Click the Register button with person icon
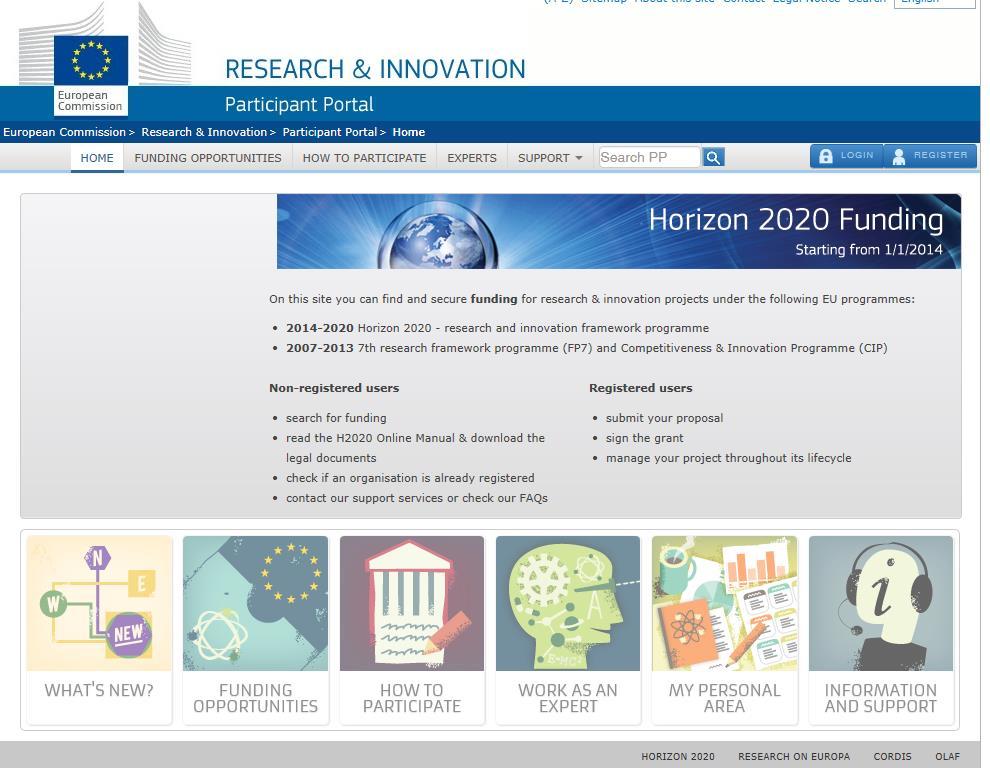 coord(931,156)
